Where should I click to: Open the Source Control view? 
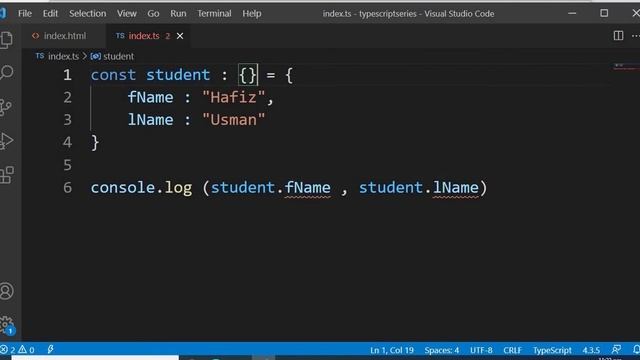pos(6,107)
